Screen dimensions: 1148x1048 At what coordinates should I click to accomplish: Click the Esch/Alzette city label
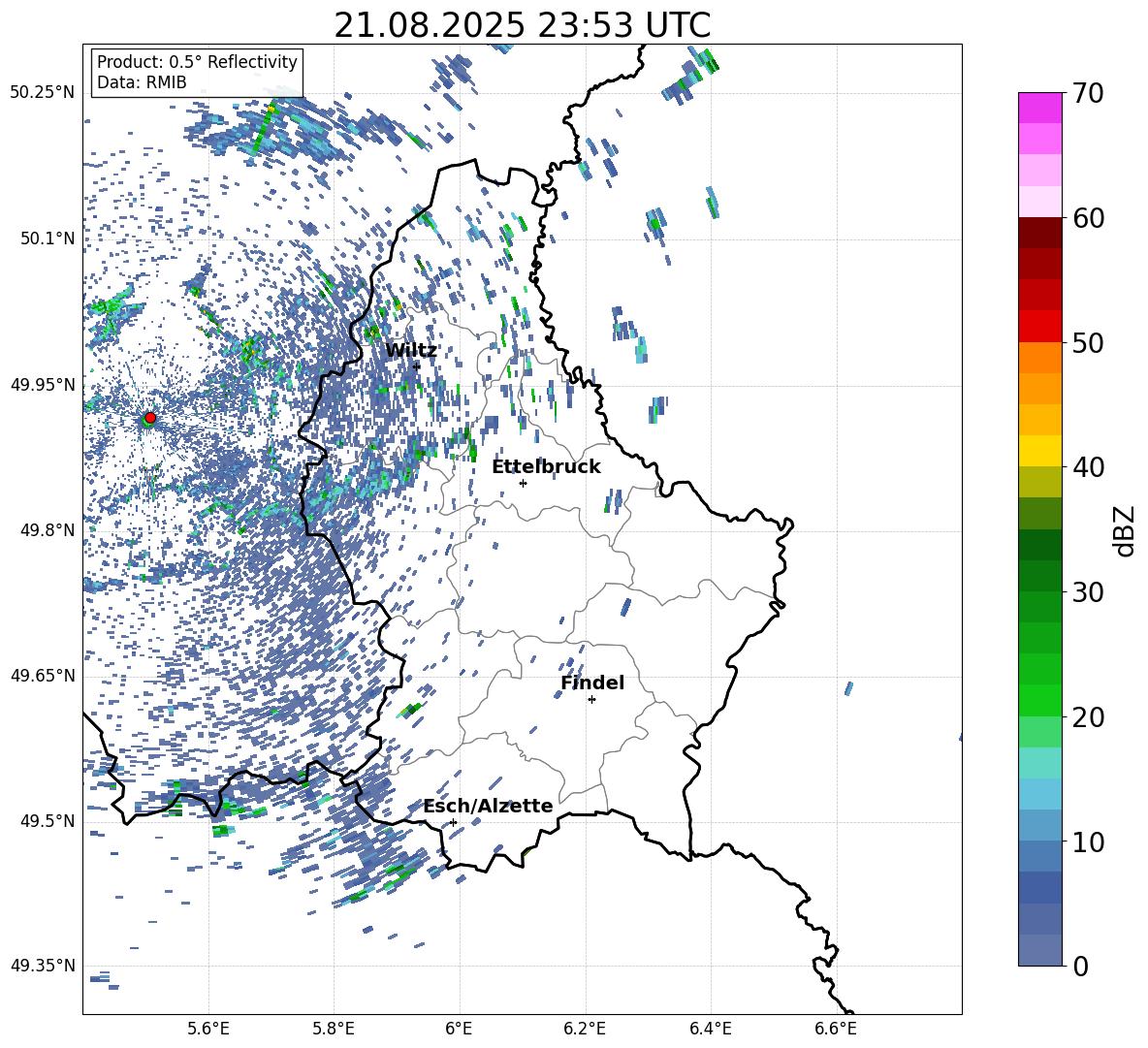(488, 807)
